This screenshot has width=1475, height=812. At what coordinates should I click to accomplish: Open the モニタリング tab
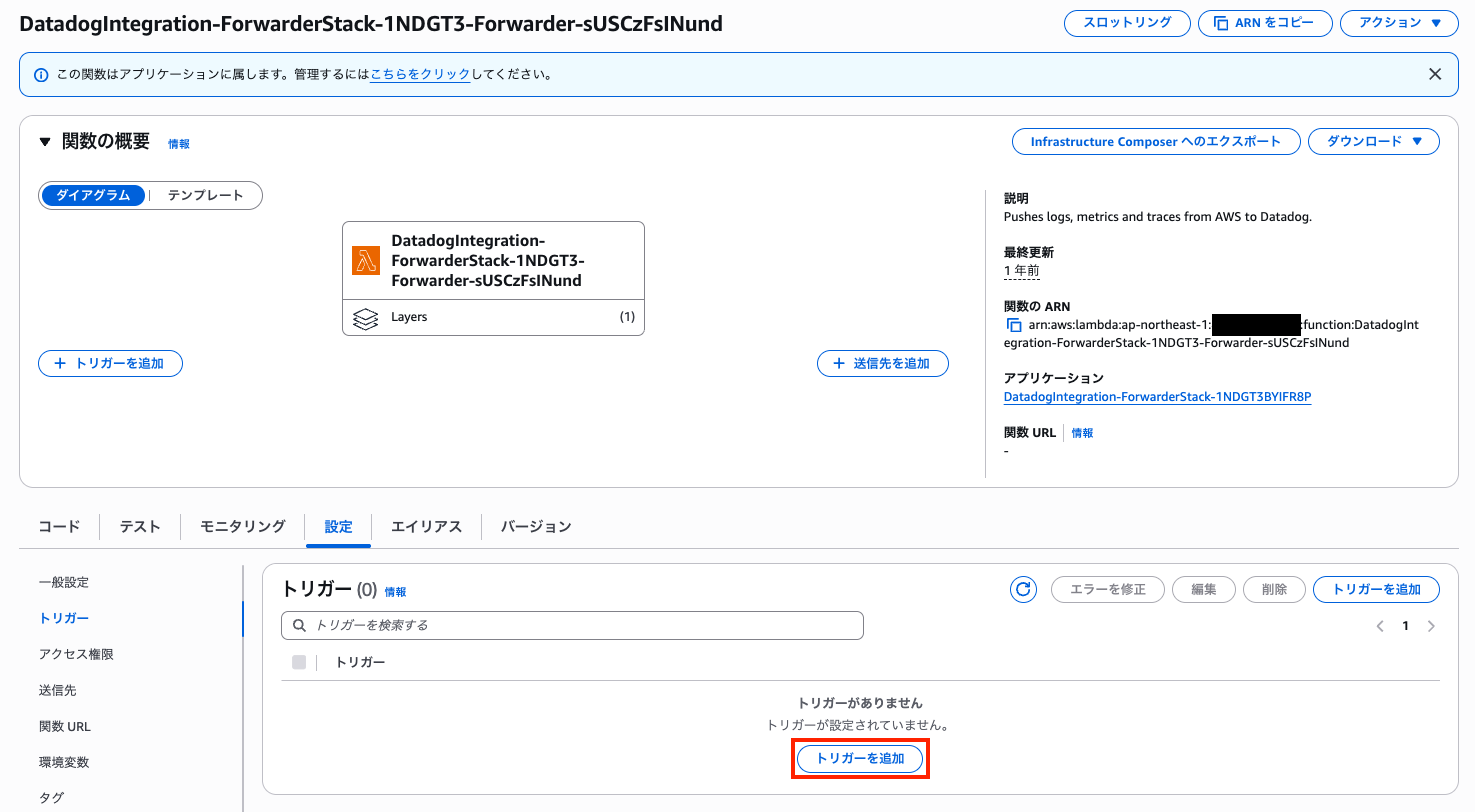point(243,526)
